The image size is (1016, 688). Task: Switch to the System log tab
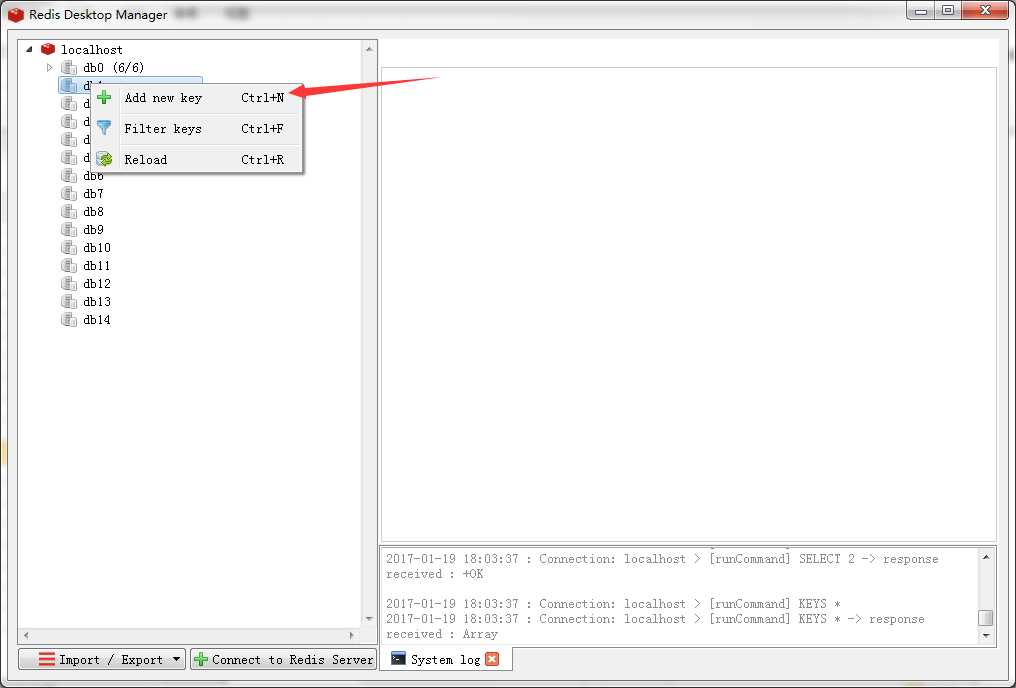[x=445, y=659]
